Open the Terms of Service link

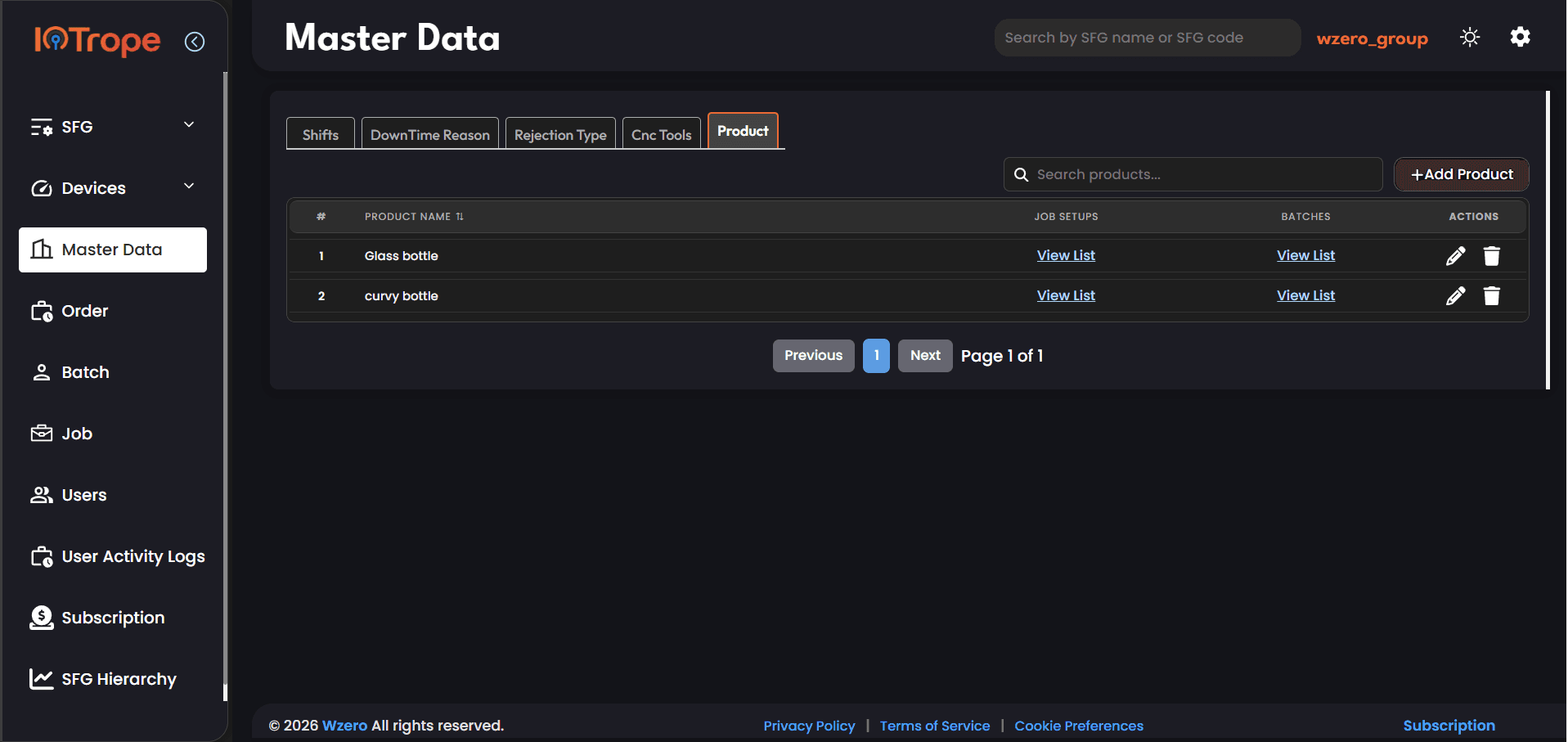click(x=935, y=726)
